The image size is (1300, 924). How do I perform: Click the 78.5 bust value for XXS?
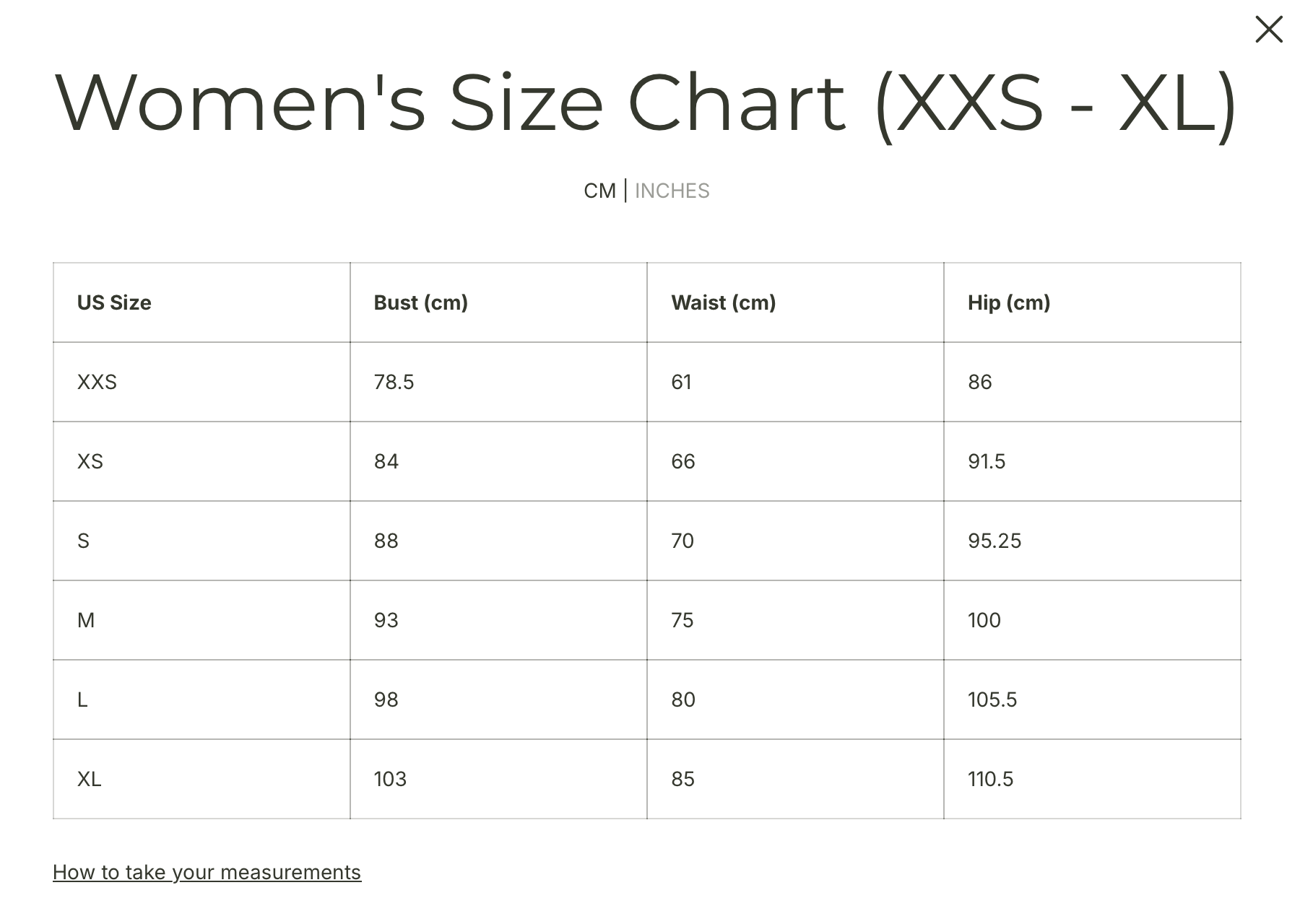coord(394,382)
